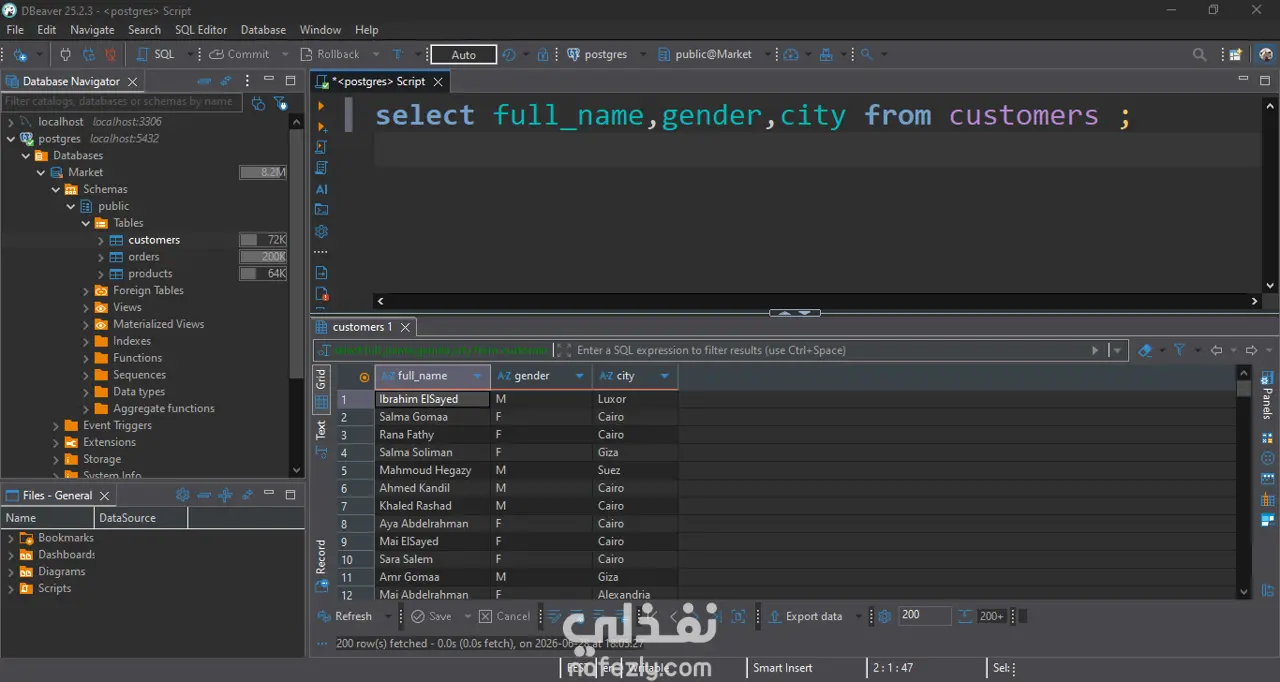Screen dimensions: 1280x682
Task: Click the Open Perspective icon
Action: click(x=1236, y=55)
